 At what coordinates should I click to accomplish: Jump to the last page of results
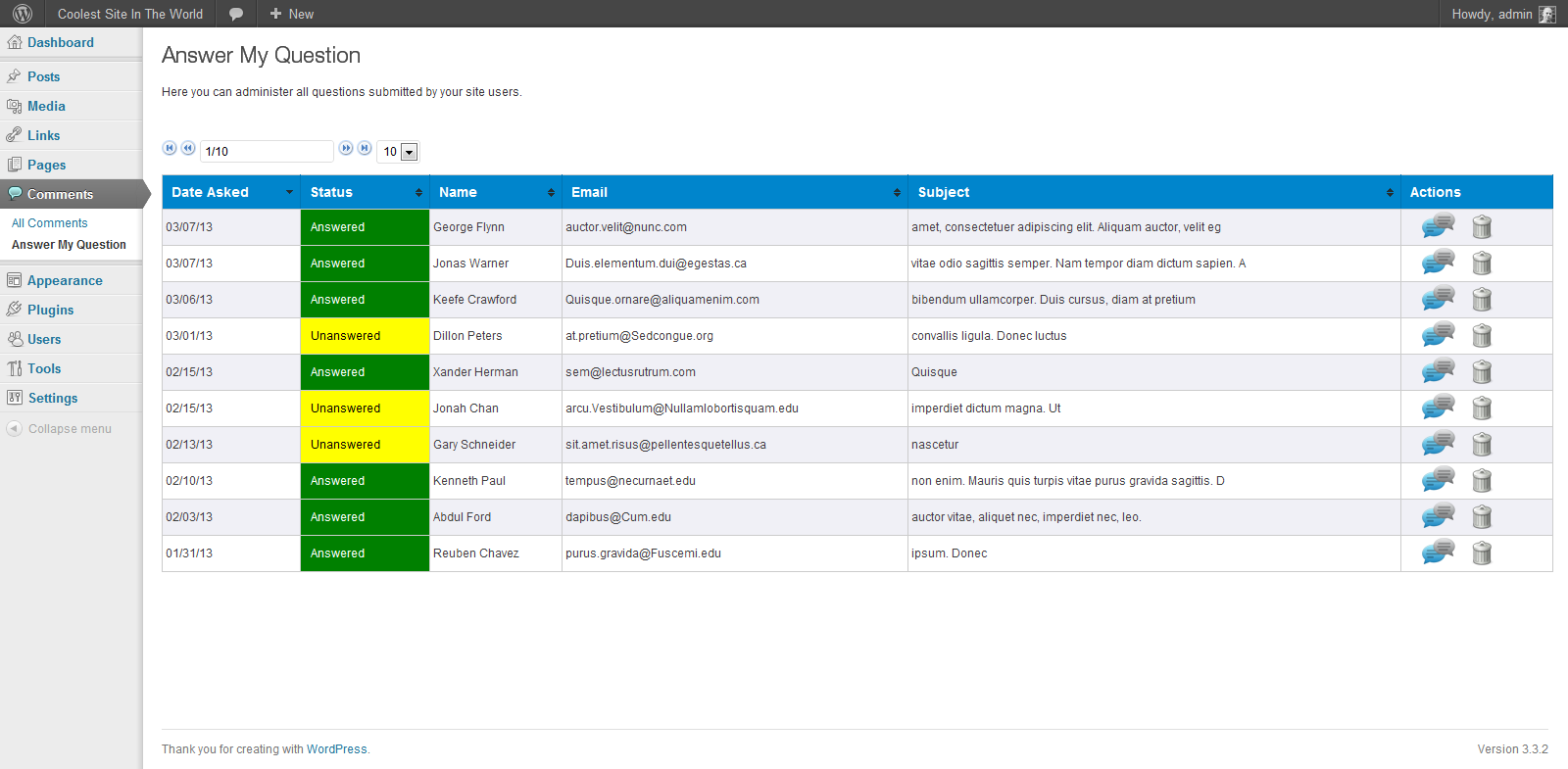(x=365, y=148)
